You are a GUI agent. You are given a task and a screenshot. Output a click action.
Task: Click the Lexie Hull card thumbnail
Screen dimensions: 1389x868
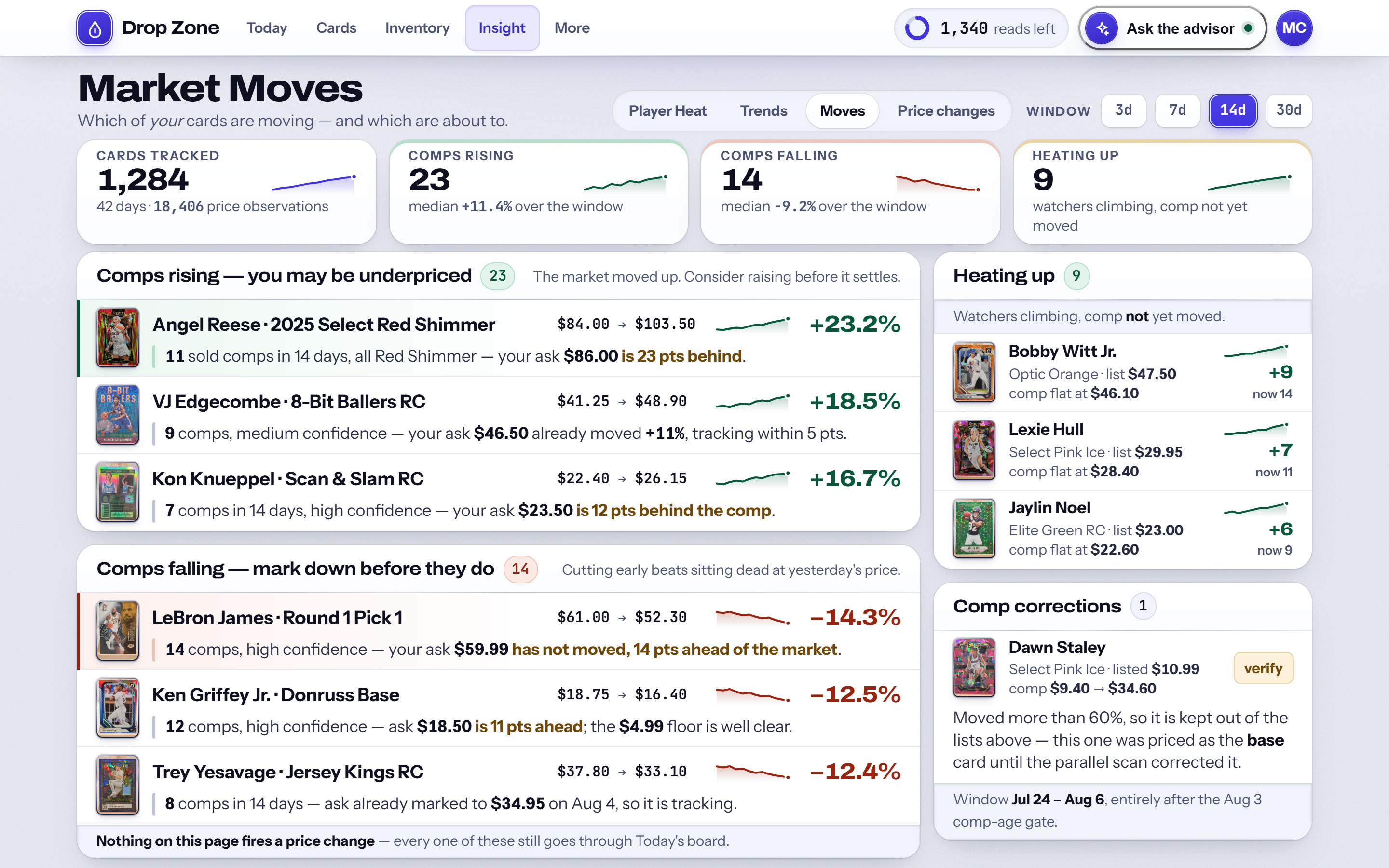(974, 450)
